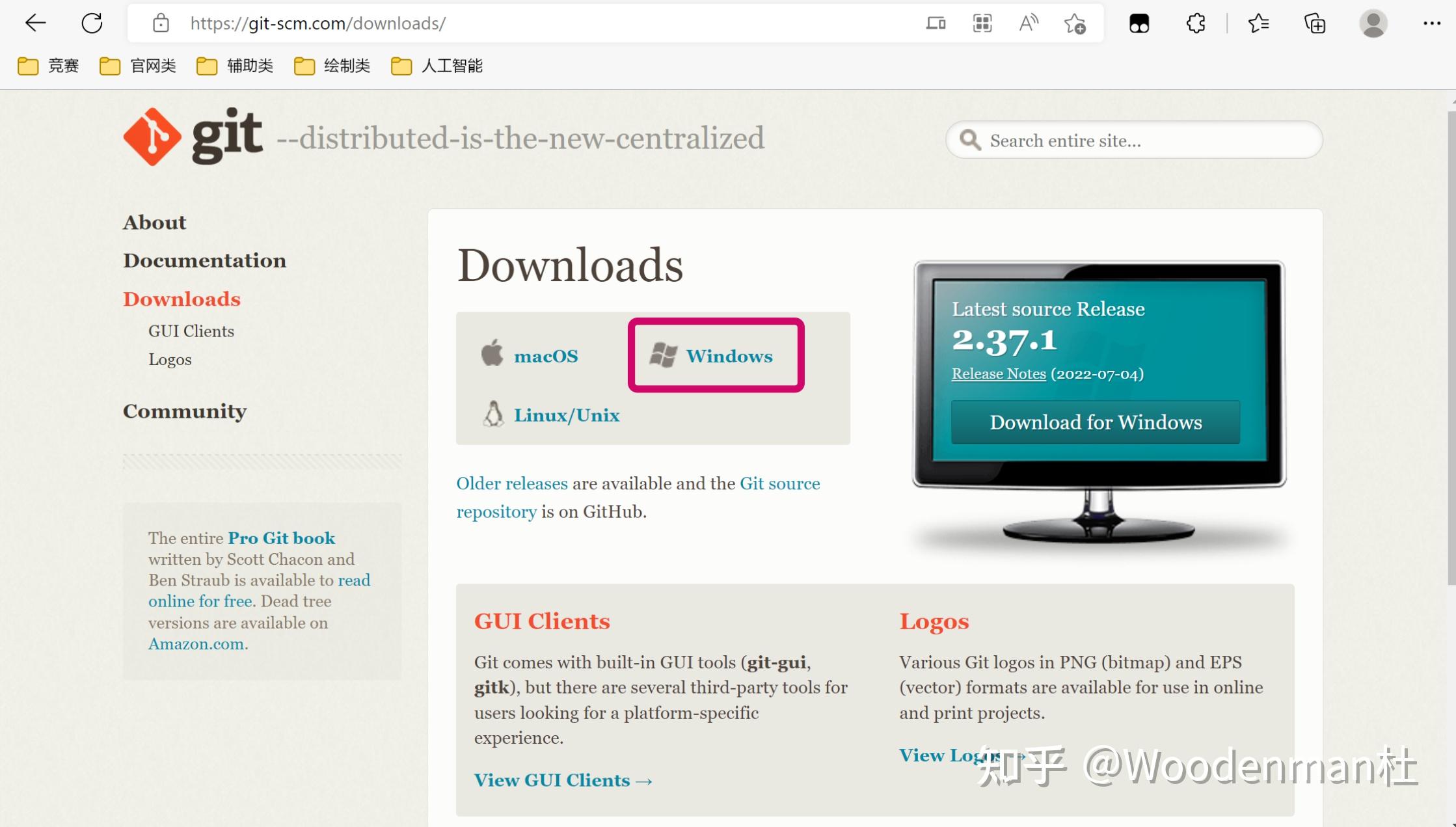Click the browser back arrow

[36, 23]
